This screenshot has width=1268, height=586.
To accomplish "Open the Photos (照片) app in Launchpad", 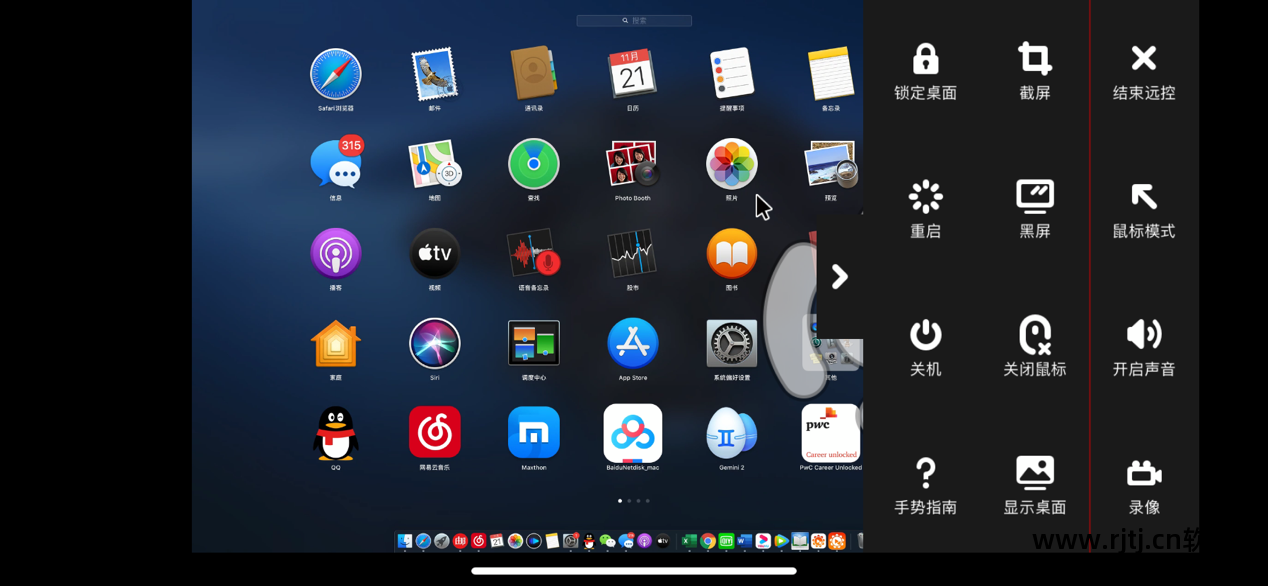I will point(731,164).
